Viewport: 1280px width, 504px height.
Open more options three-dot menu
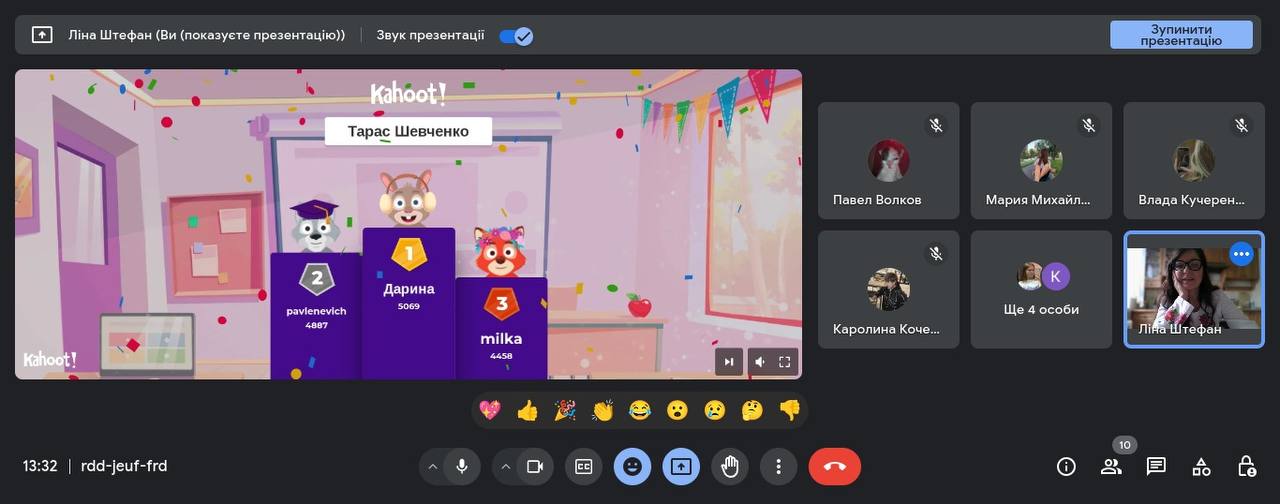(x=778, y=466)
